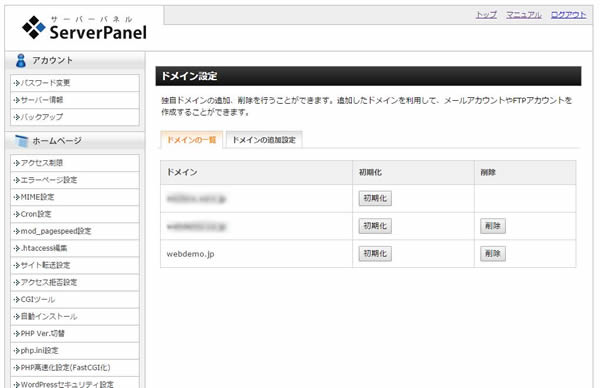Open .htaccess編集 sidebar link
600x388 pixels.
[x=75, y=248]
